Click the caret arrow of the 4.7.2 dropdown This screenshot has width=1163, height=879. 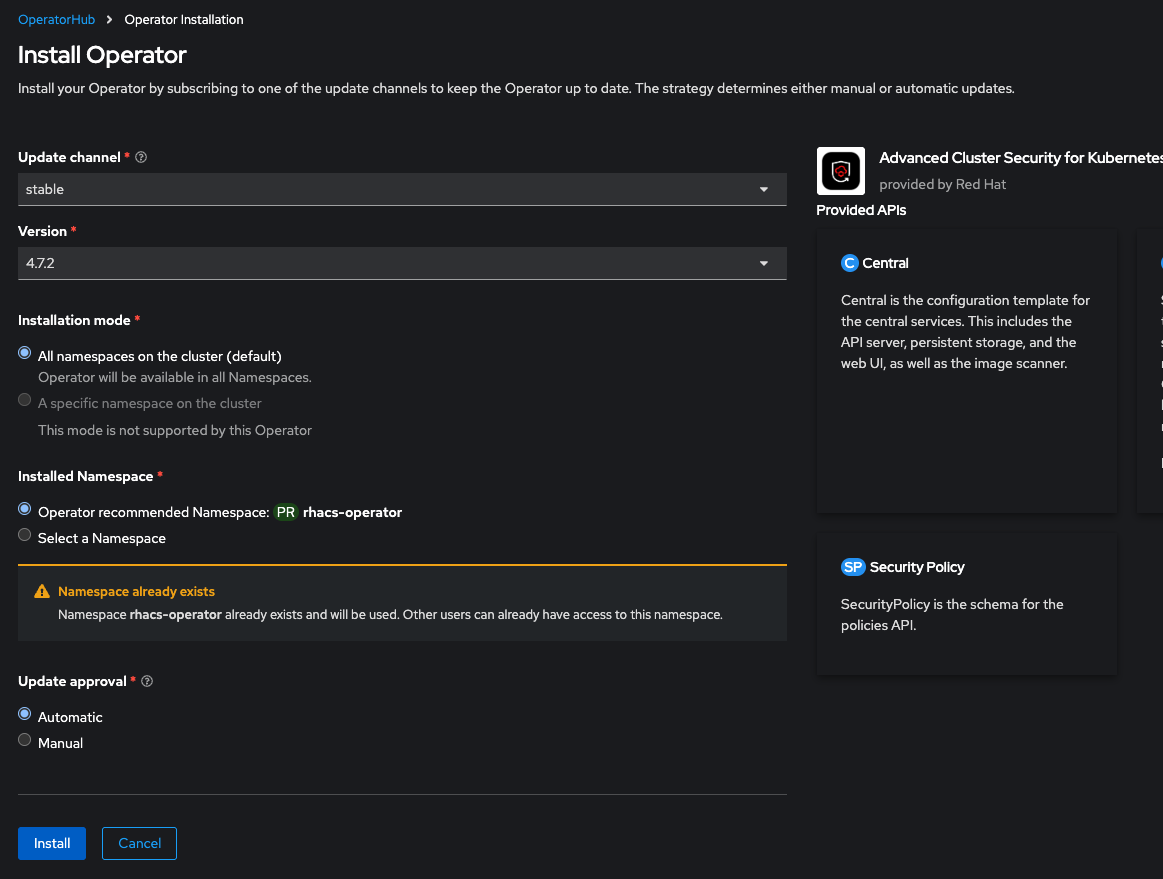[763, 264]
